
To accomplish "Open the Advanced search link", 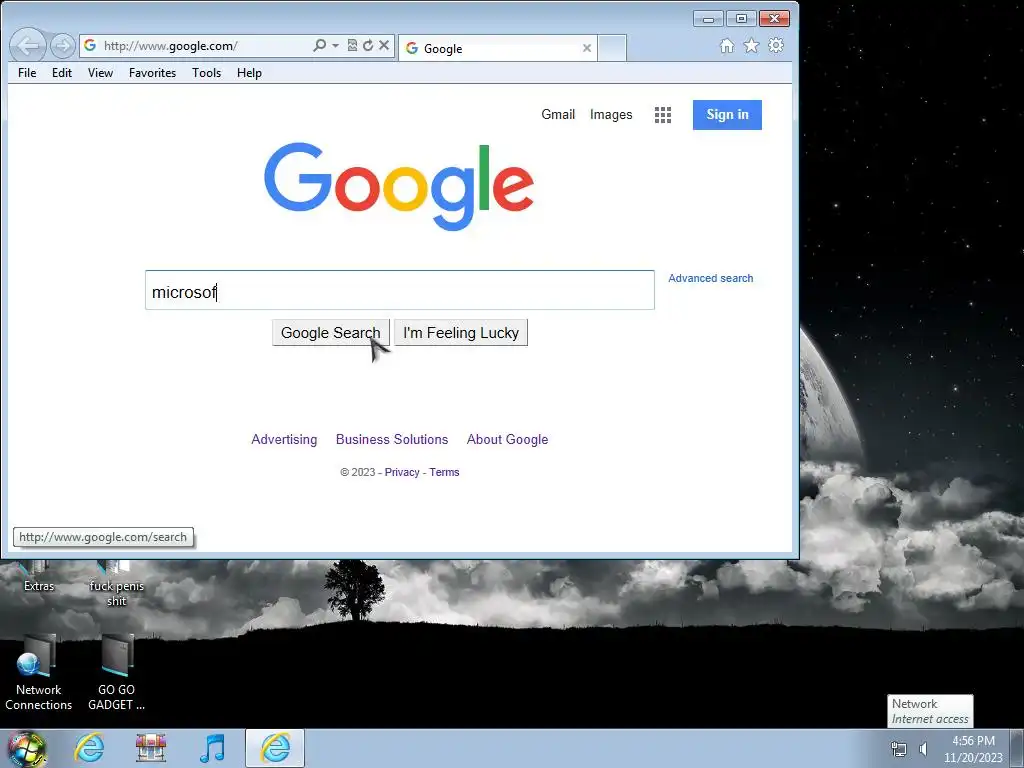I will tap(711, 278).
